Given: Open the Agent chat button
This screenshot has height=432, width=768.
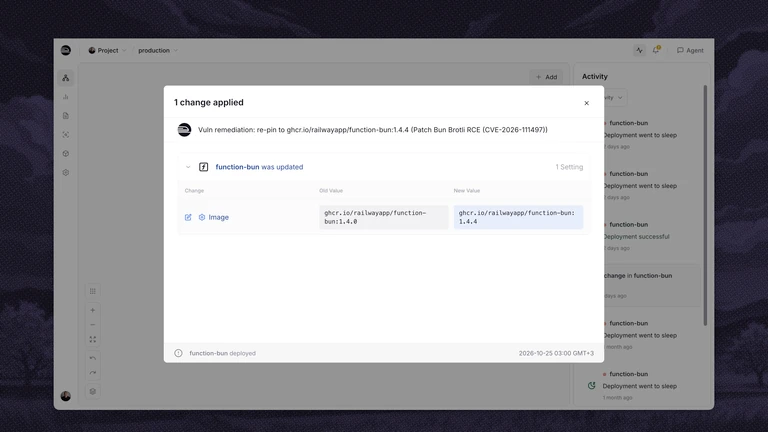Looking at the screenshot, I should (x=690, y=50).
